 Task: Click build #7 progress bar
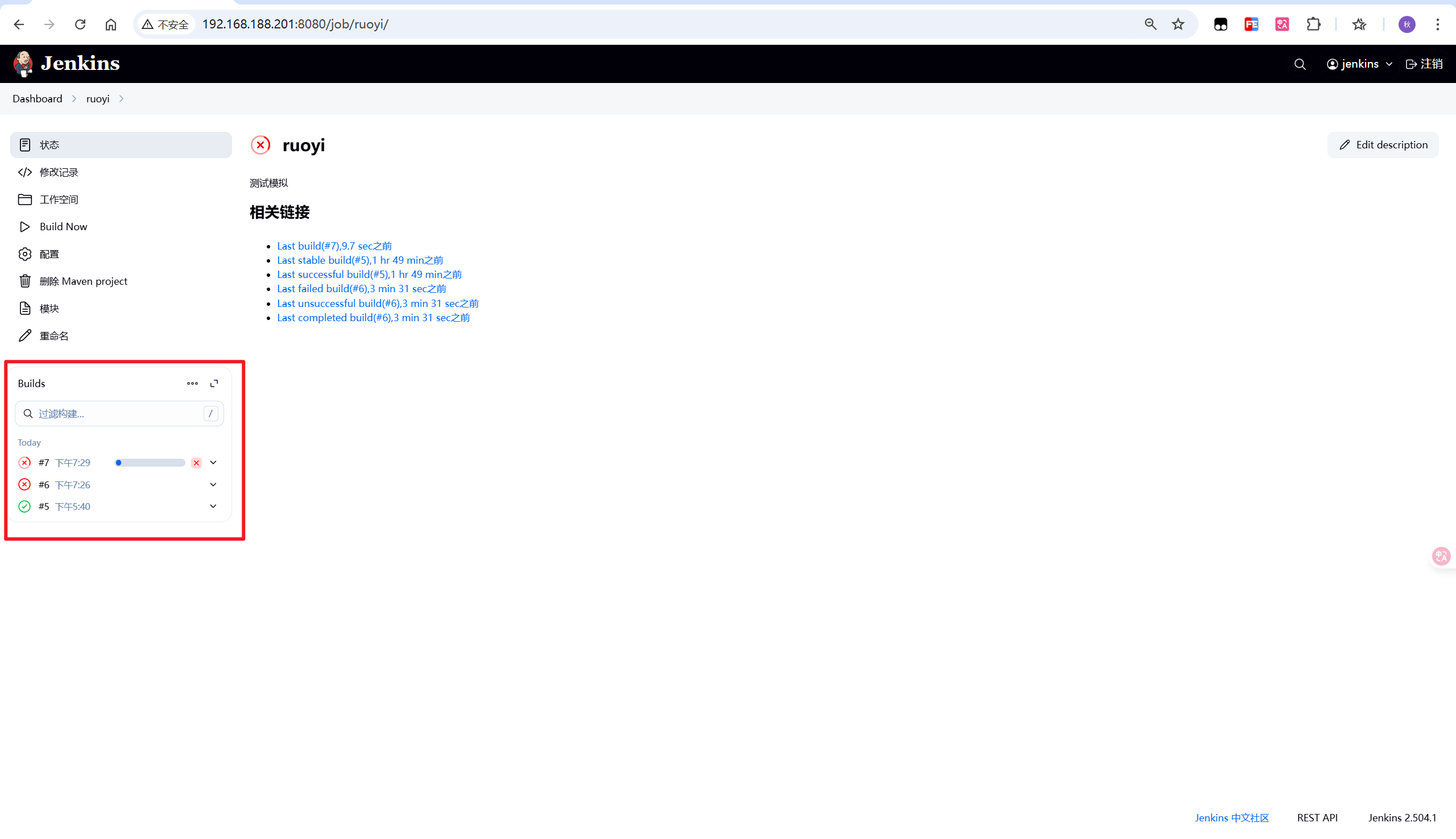150,463
